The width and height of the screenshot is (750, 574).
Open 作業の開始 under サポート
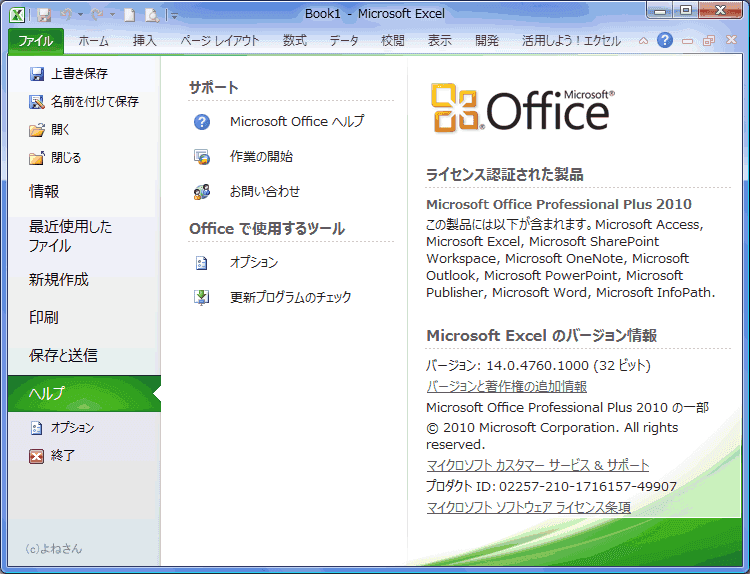(x=261, y=156)
